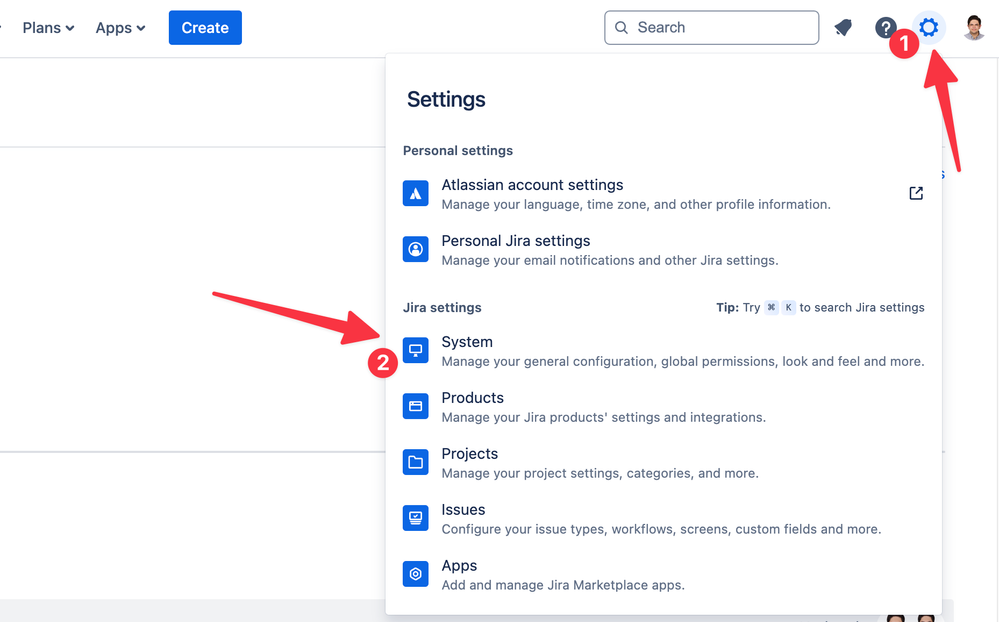Image resolution: width=999 pixels, height=622 pixels.
Task: Focus the Search input field
Action: click(712, 27)
